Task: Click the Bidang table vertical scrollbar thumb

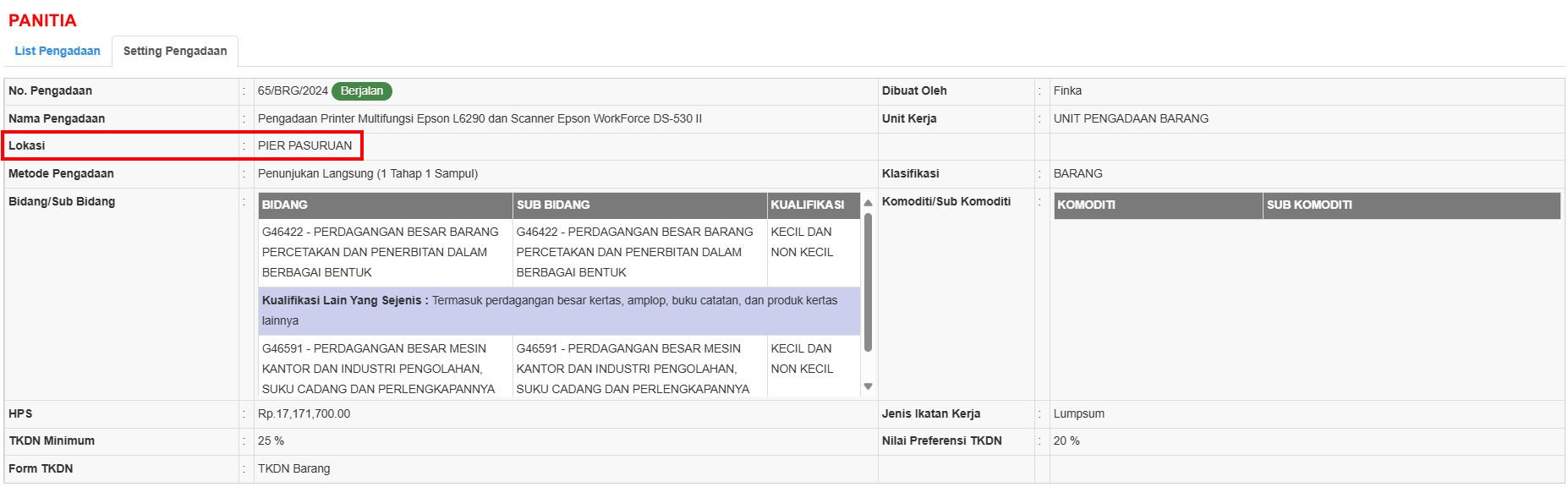Action: point(868,282)
